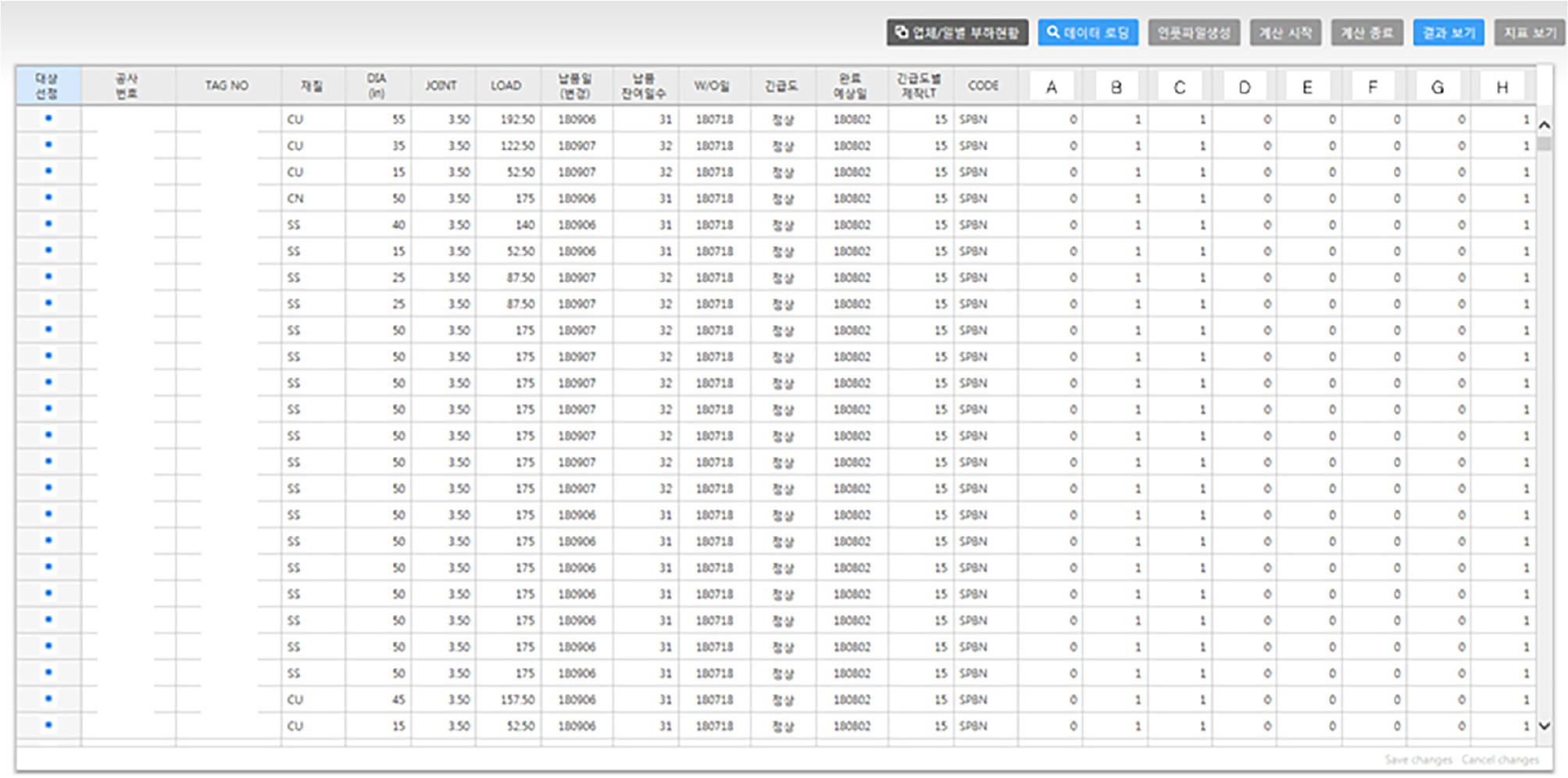The width and height of the screenshot is (1568, 778).
Task: Click the 긴급도별 제작LT column header
Action: coord(920,86)
